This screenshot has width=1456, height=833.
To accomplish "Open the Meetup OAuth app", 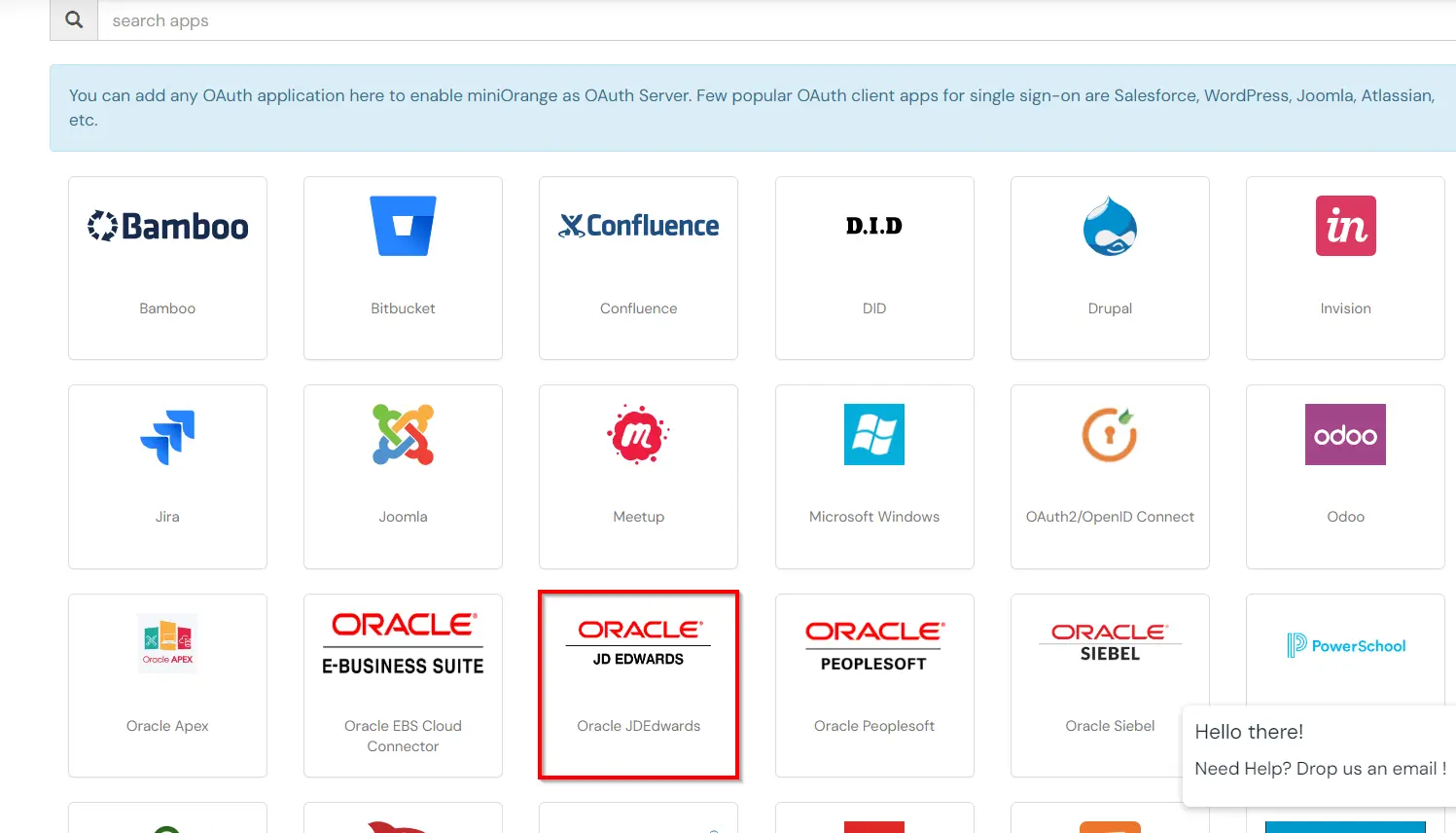I will [638, 477].
